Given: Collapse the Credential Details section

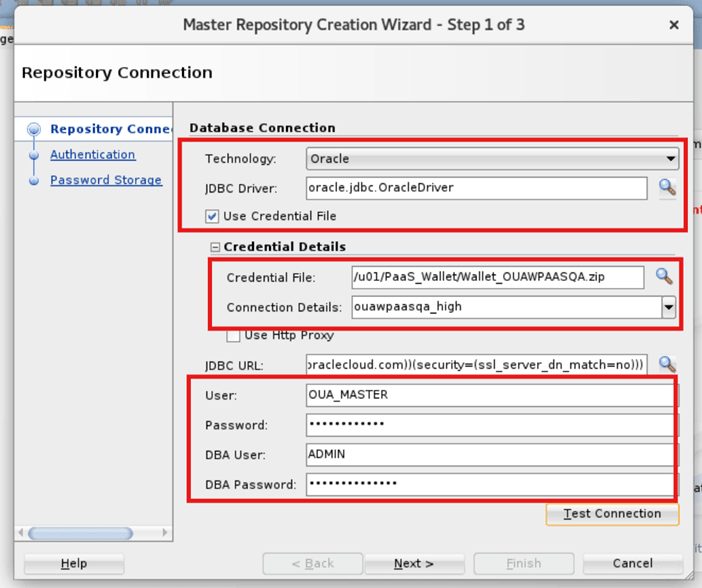Looking at the screenshot, I should (x=215, y=247).
